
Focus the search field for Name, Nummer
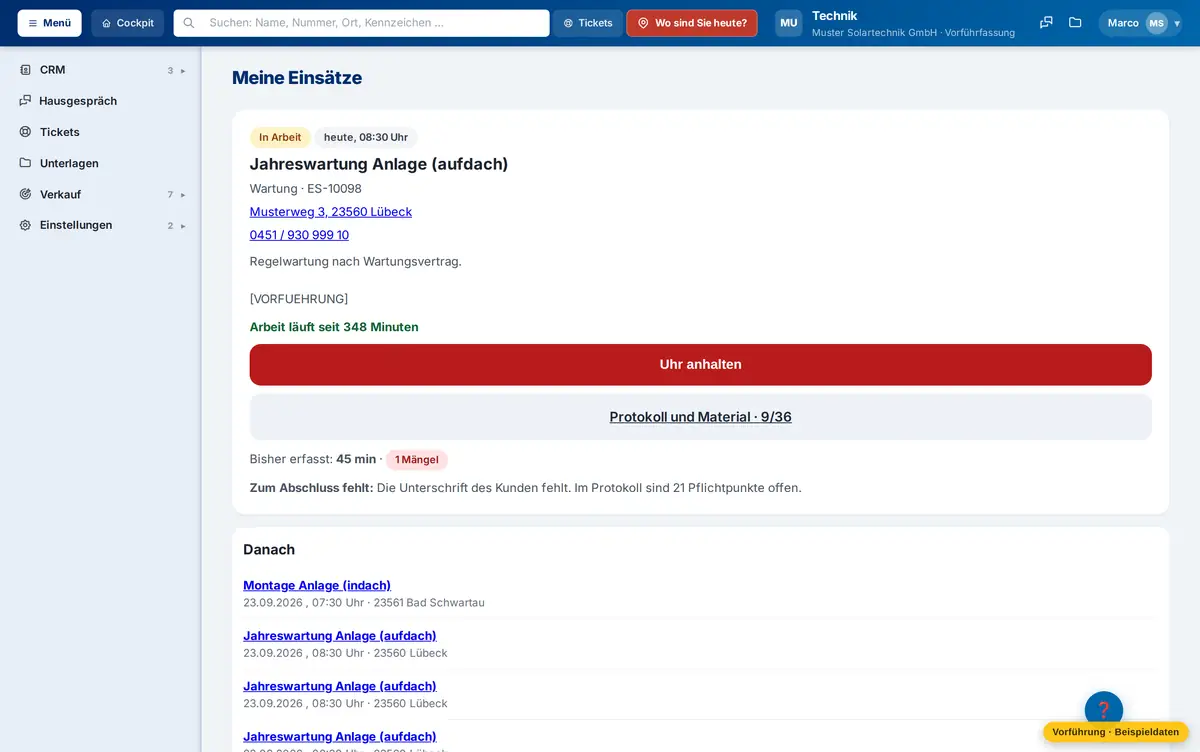point(361,23)
